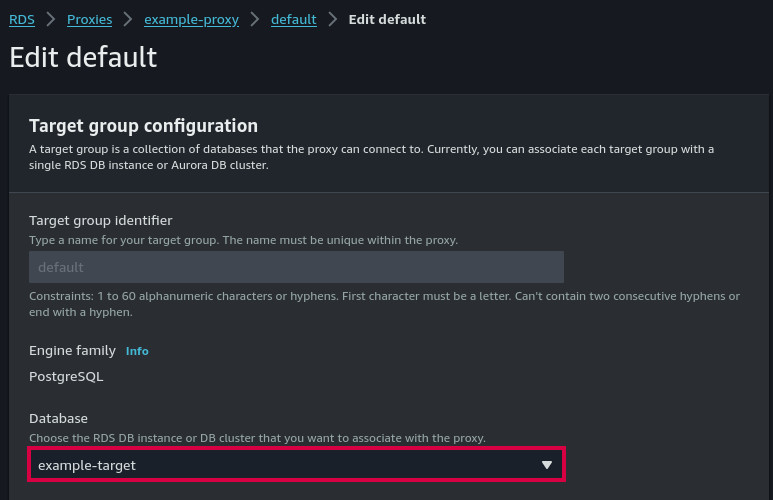Click the Target group identifier label
Screen dimensions: 773x500
click(100, 220)
